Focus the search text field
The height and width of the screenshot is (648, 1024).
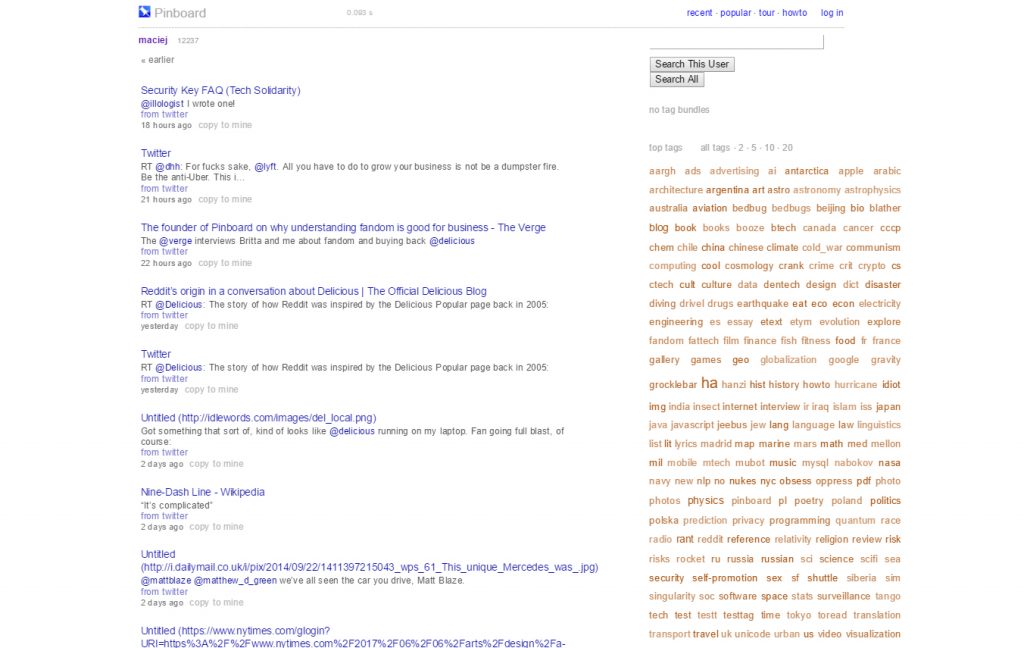tap(736, 42)
